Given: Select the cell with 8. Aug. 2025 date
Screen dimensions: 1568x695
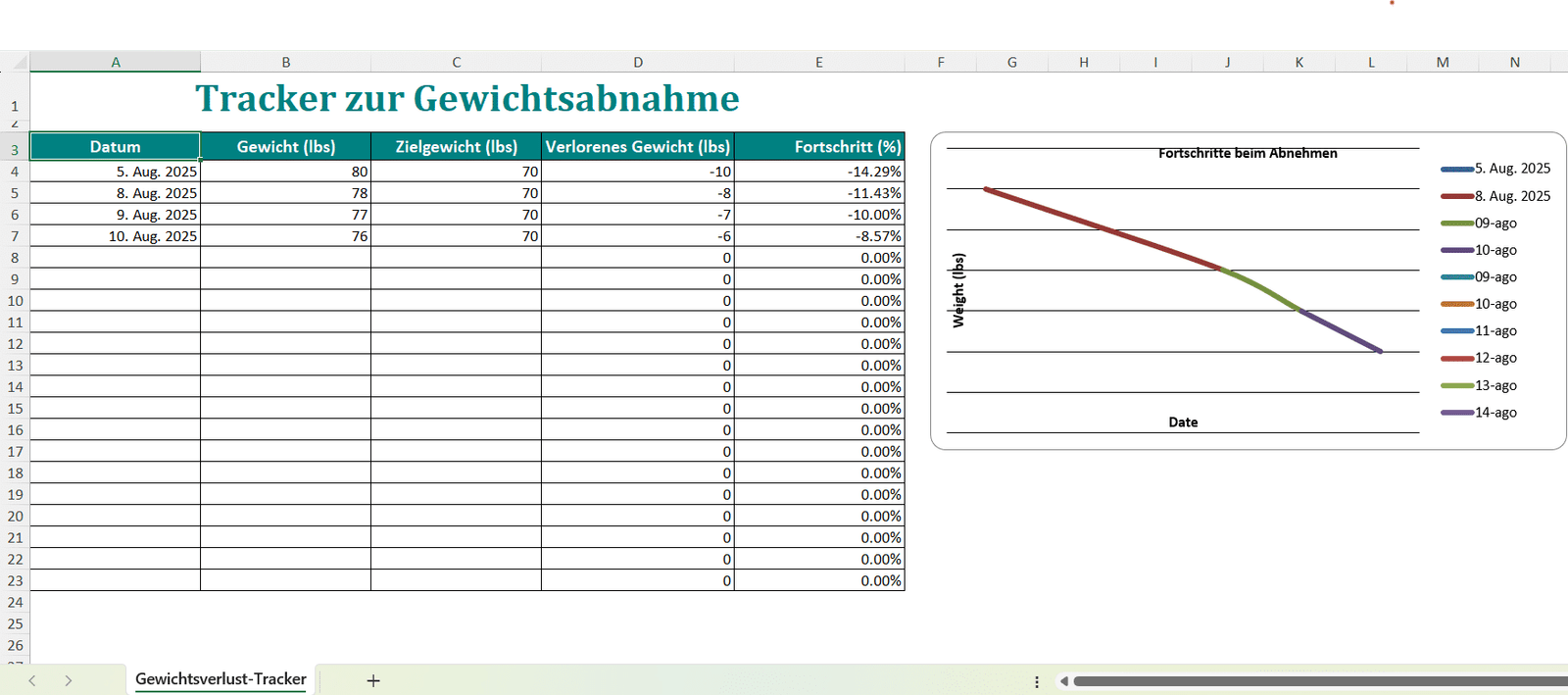Looking at the screenshot, I should click(x=116, y=193).
